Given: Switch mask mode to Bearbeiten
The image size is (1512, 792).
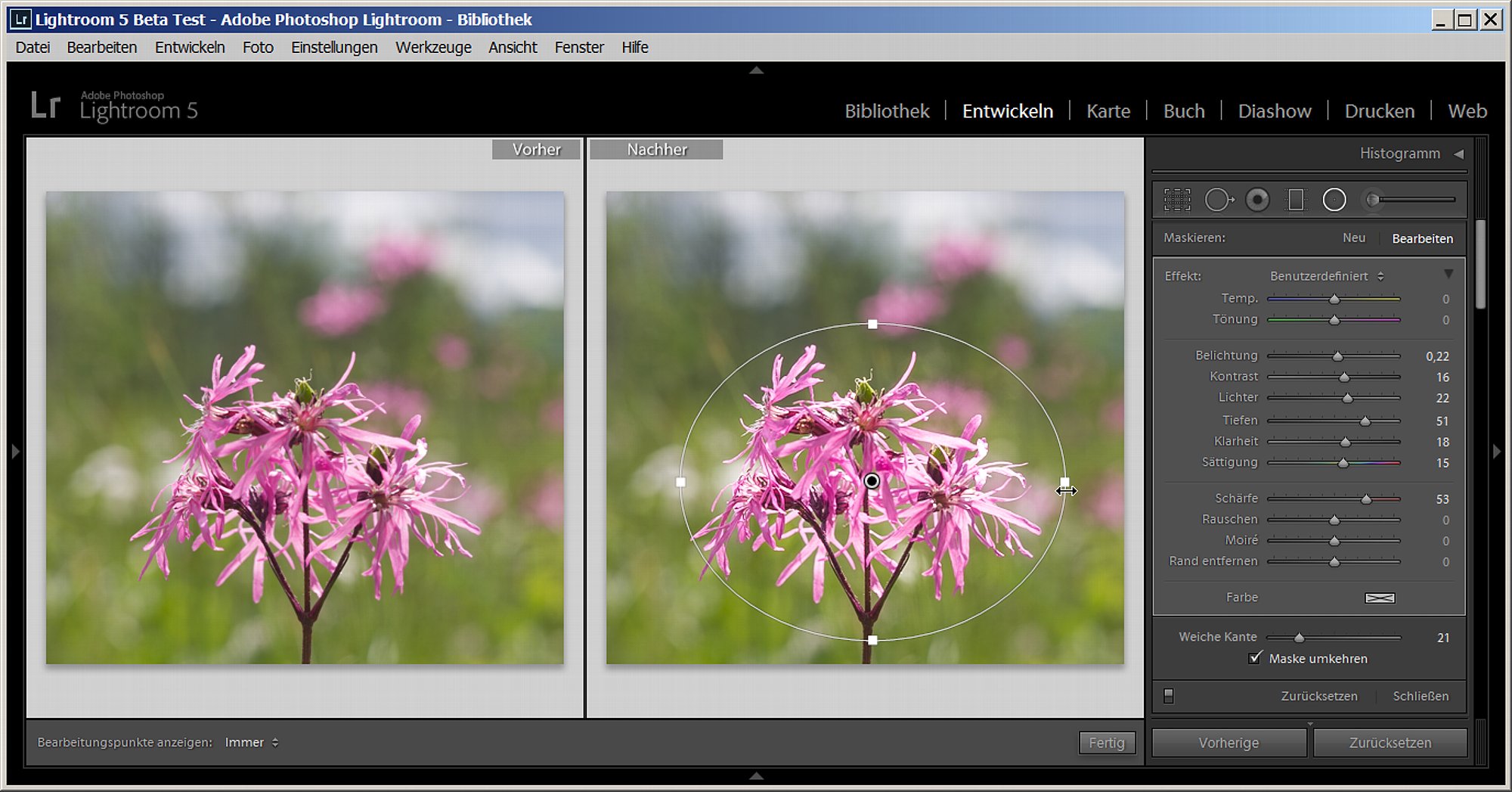Looking at the screenshot, I should coord(1422,238).
